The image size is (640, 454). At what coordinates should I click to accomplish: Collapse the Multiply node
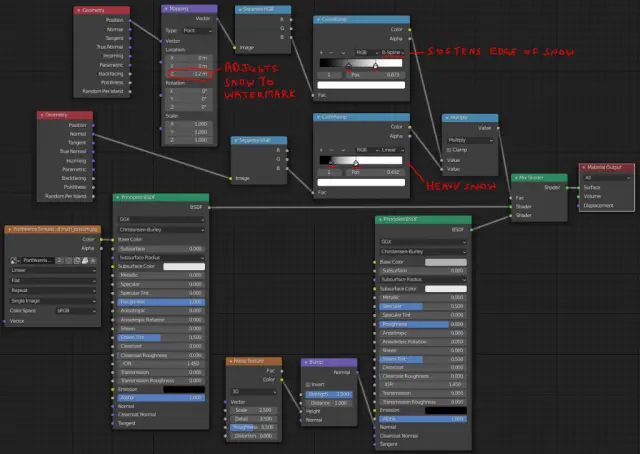(447, 118)
